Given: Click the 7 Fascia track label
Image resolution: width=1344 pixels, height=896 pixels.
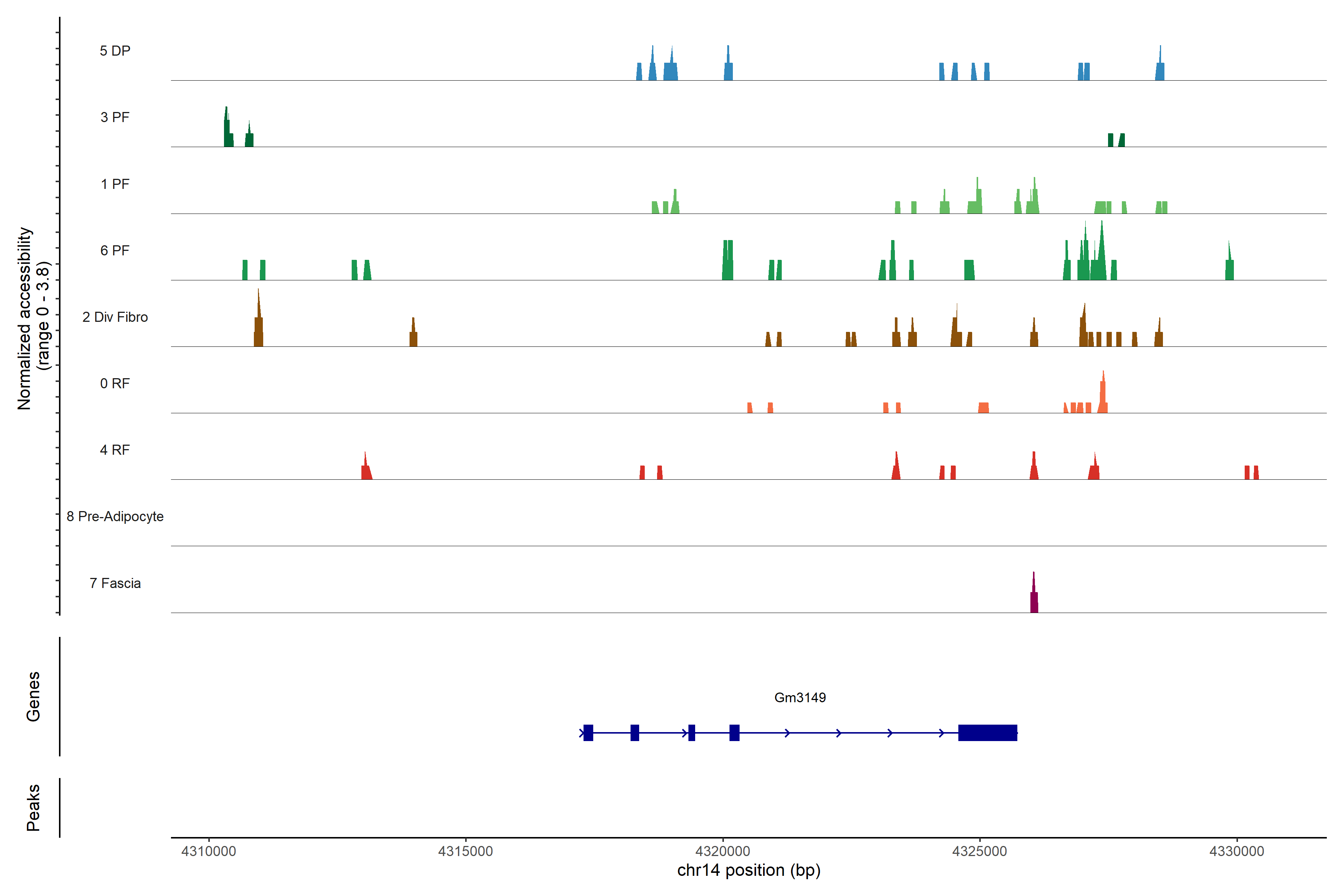Looking at the screenshot, I should [x=115, y=583].
